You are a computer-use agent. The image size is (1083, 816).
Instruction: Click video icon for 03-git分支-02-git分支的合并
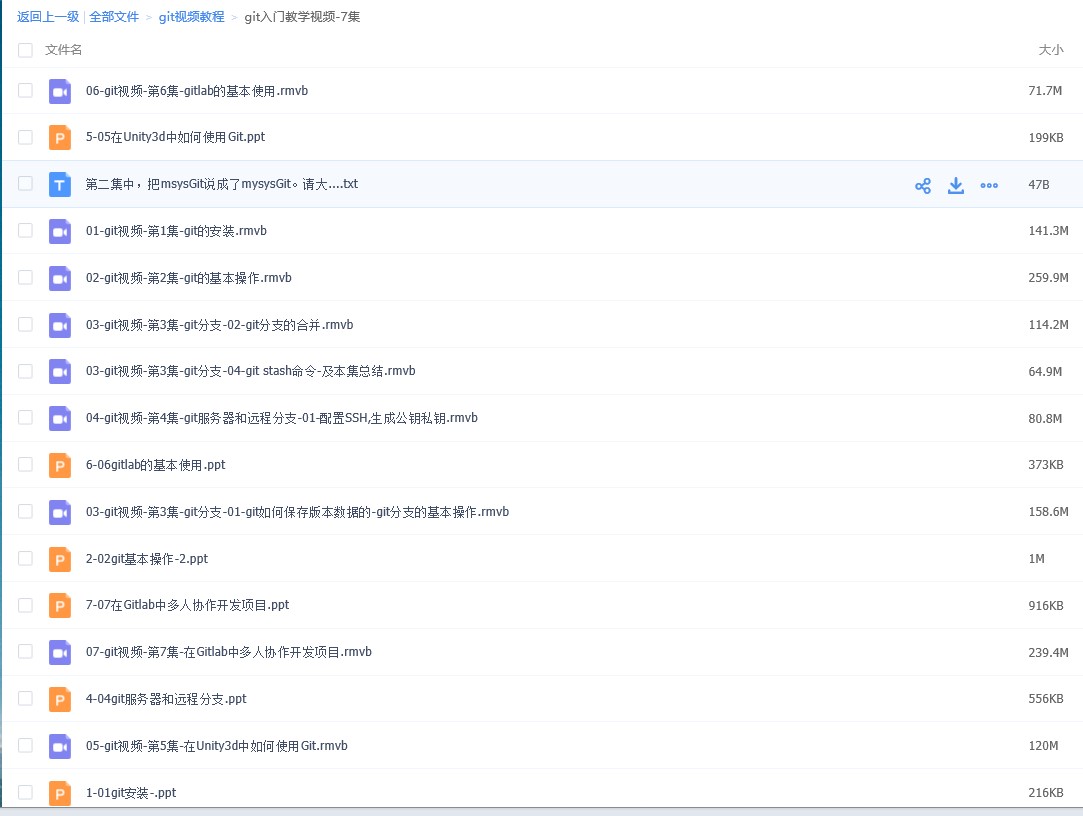(60, 325)
